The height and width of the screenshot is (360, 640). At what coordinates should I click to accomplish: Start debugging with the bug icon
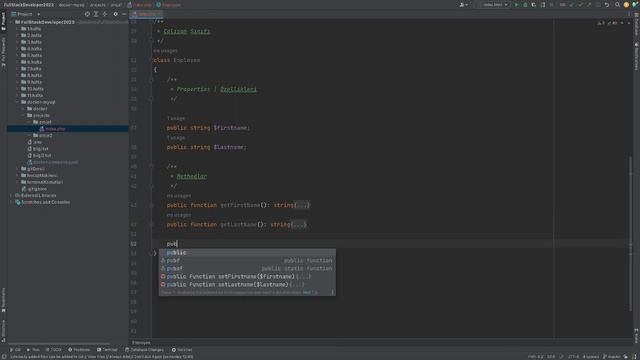[525, 5]
